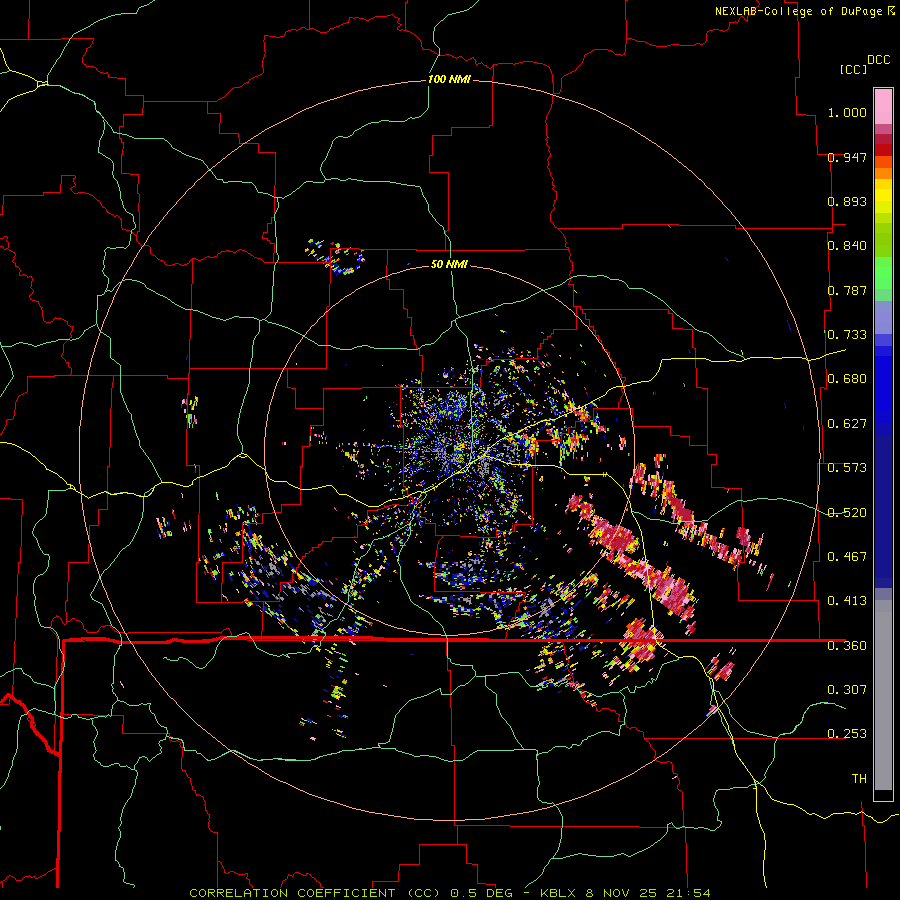Screen dimensions: 900x900
Task: Click the [CC] label above the color scale
Action: pos(853,69)
